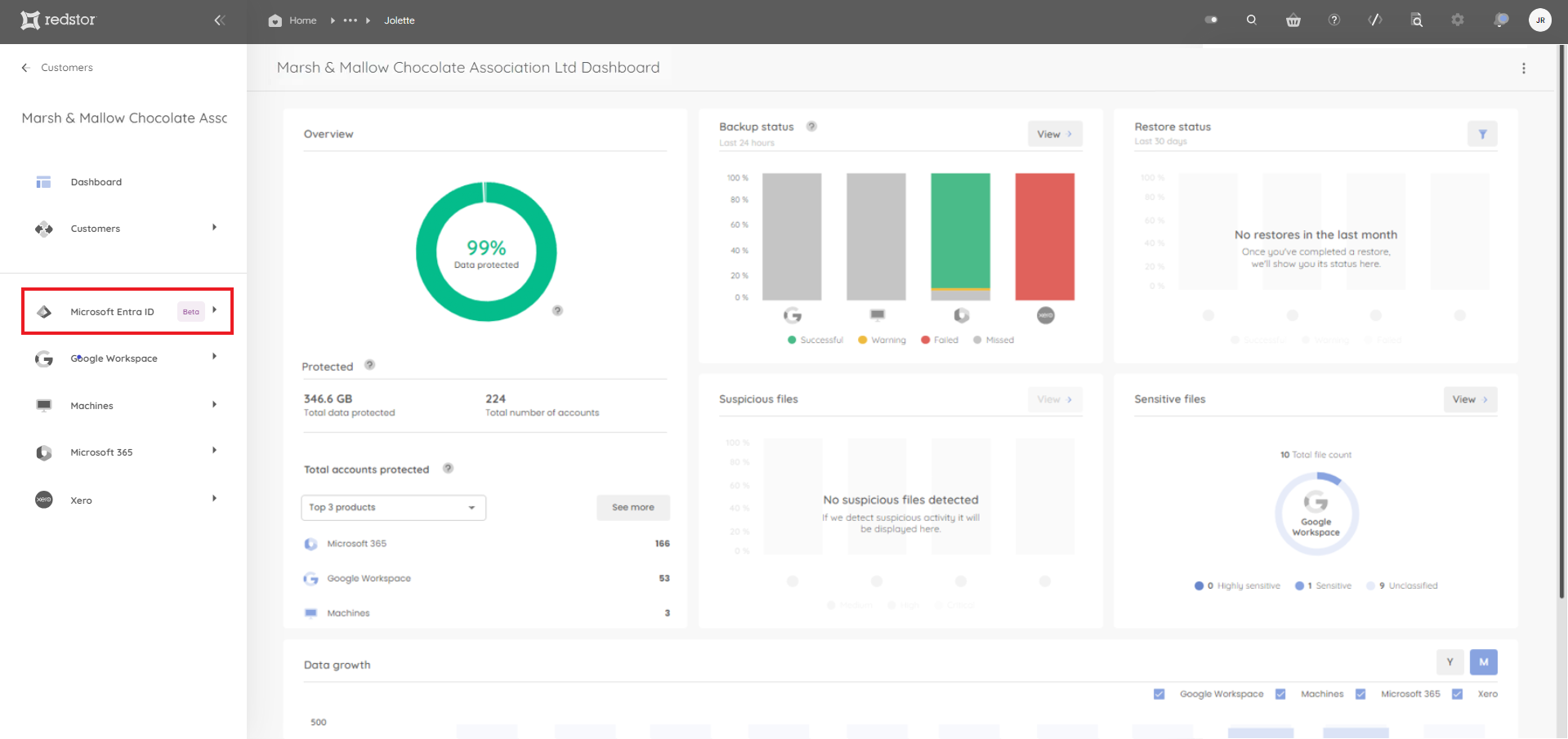This screenshot has height=739, width=1568.
Task: Open the dashboard three-dot options menu
Action: (x=1524, y=69)
